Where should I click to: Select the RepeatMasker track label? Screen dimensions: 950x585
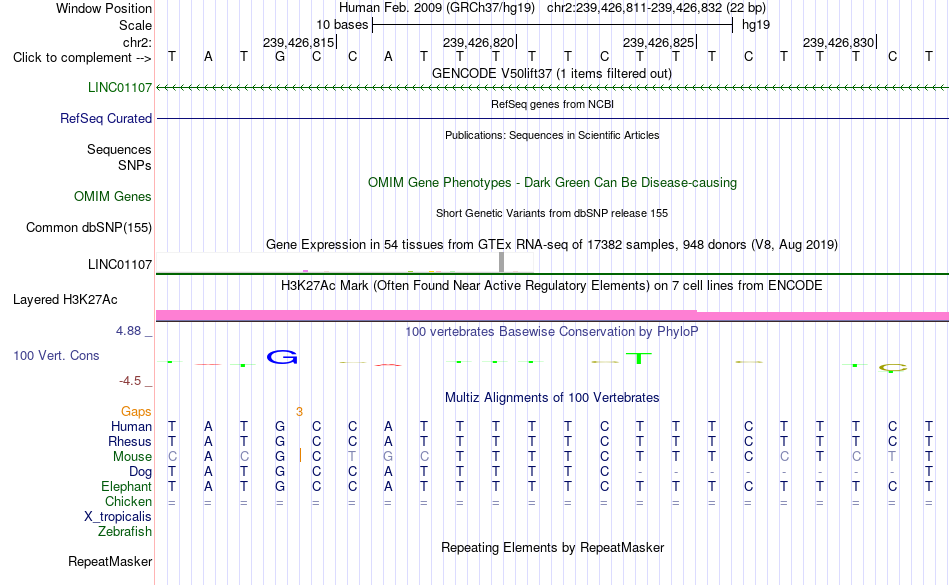coord(110,561)
